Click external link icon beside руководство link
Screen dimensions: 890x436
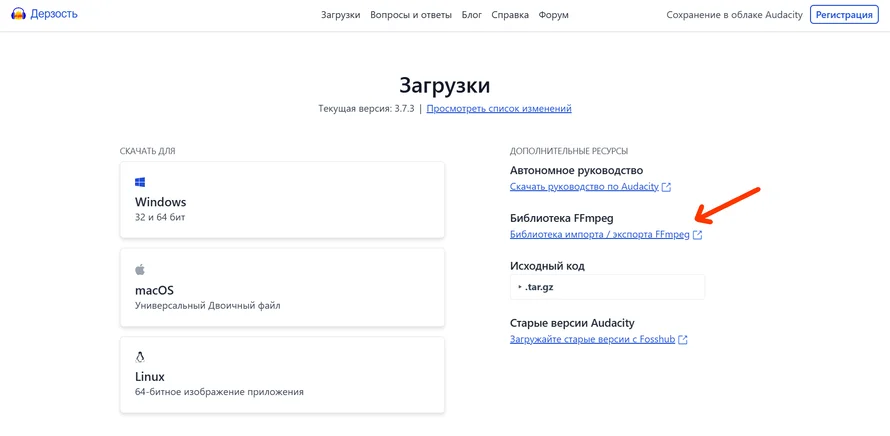[x=666, y=187]
